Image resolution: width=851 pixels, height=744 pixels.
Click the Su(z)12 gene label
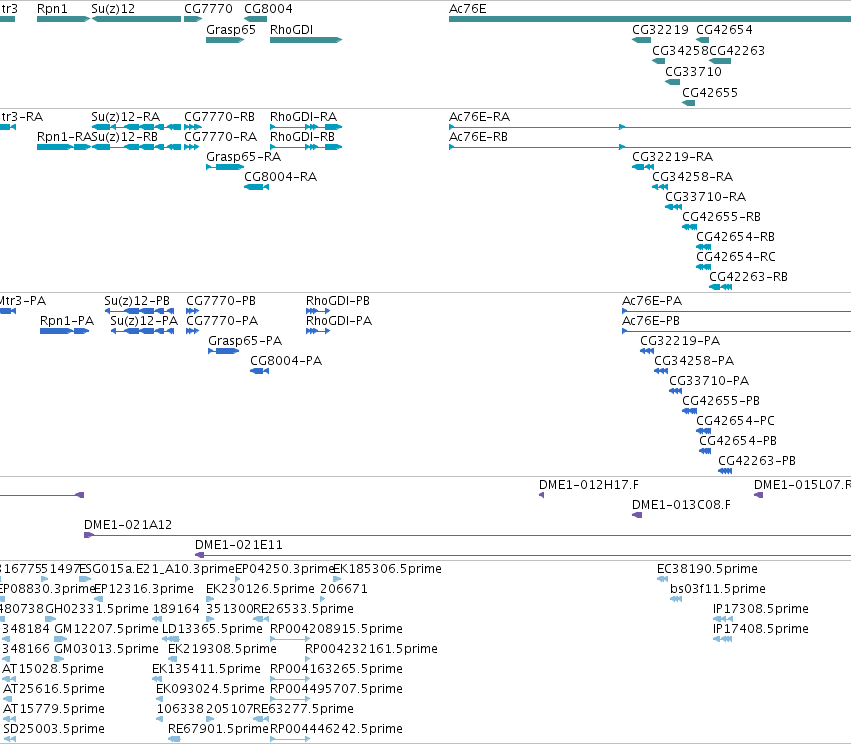tap(113, 9)
